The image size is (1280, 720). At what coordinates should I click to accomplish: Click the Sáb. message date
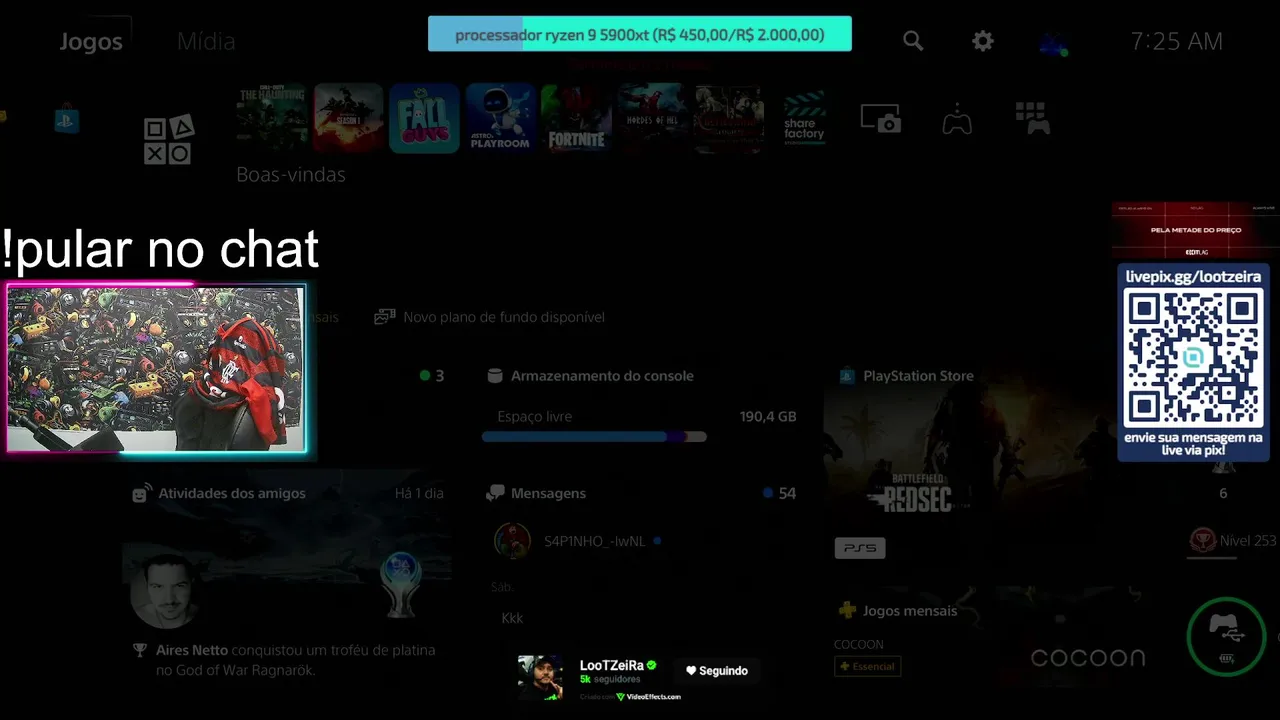(501, 587)
